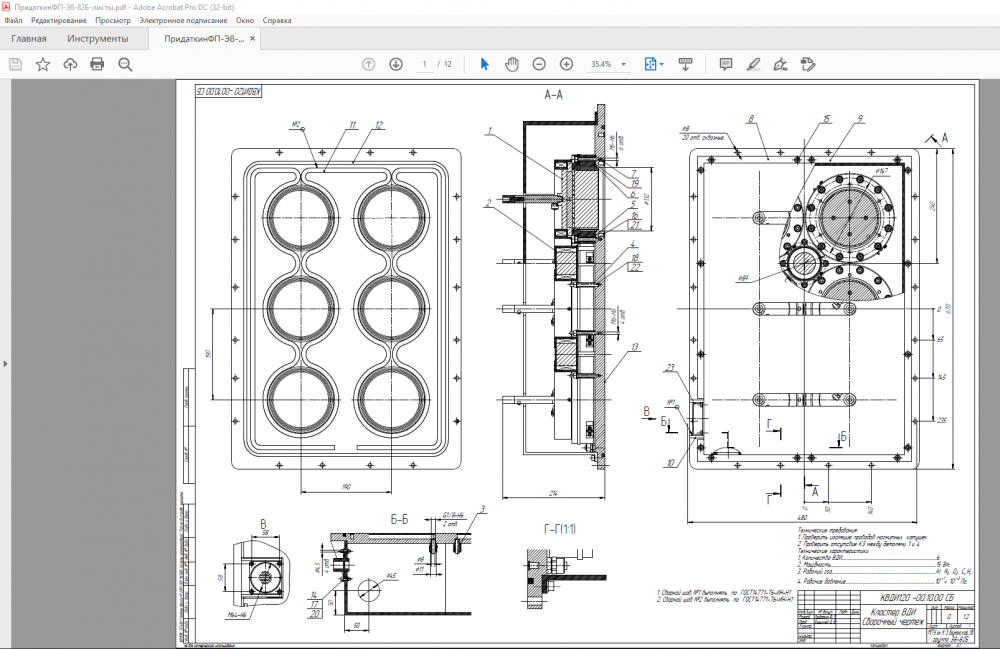The height and width of the screenshot is (649, 1000).
Task: Go to the Главная tab
Action: point(29,39)
